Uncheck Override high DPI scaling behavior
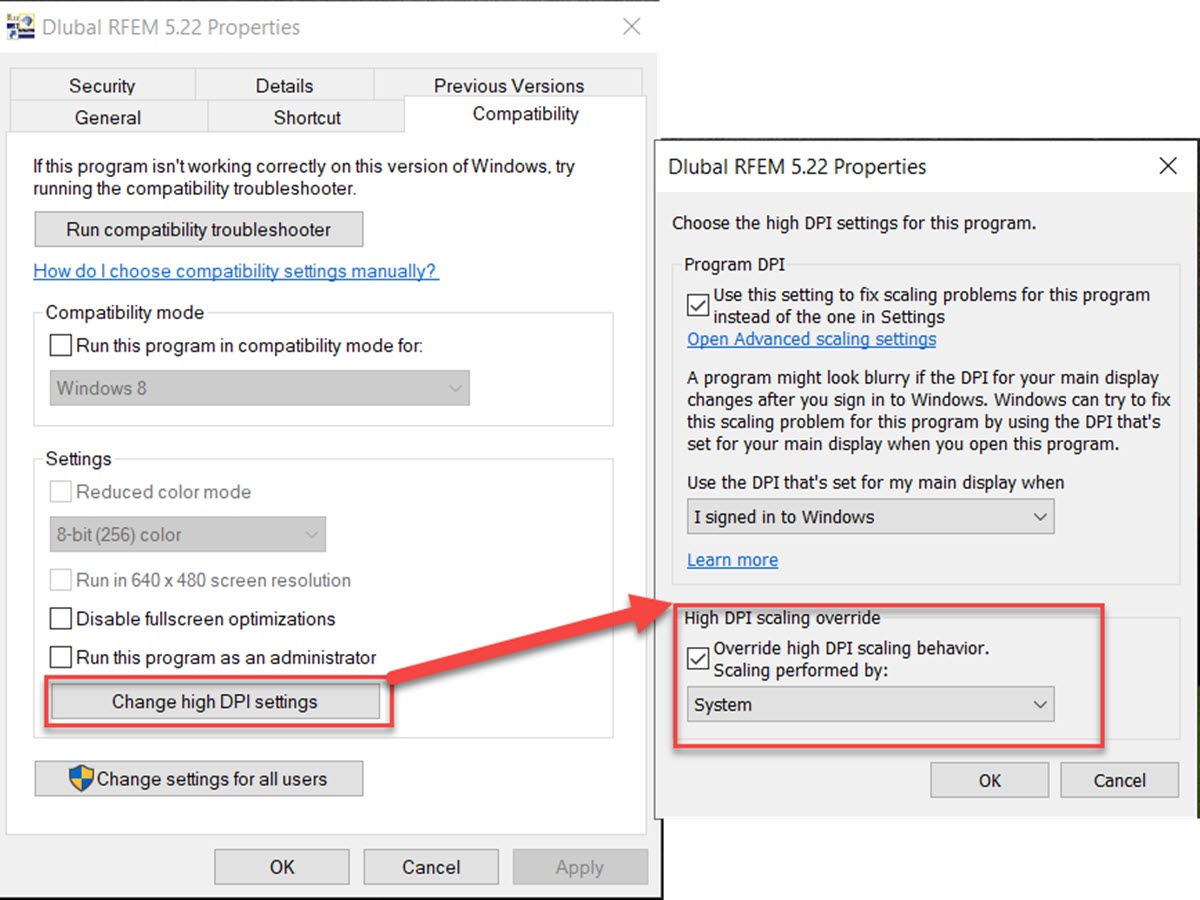The height and width of the screenshot is (900, 1200). [698, 658]
